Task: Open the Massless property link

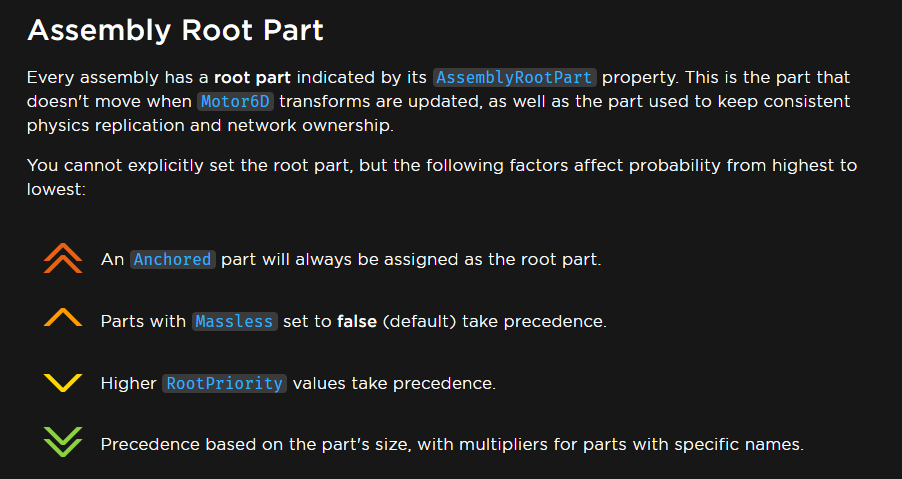Action: [234, 321]
